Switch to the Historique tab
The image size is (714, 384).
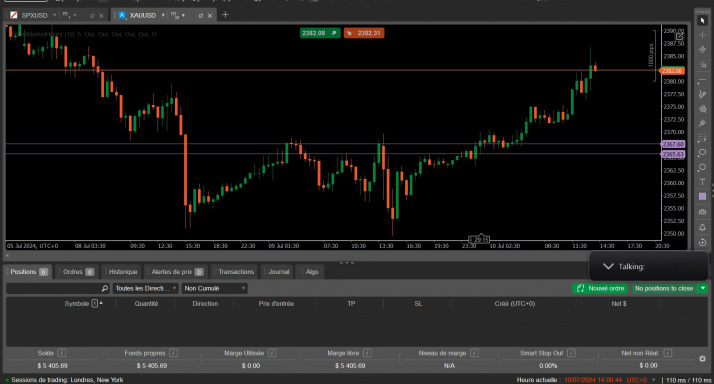tap(123, 272)
